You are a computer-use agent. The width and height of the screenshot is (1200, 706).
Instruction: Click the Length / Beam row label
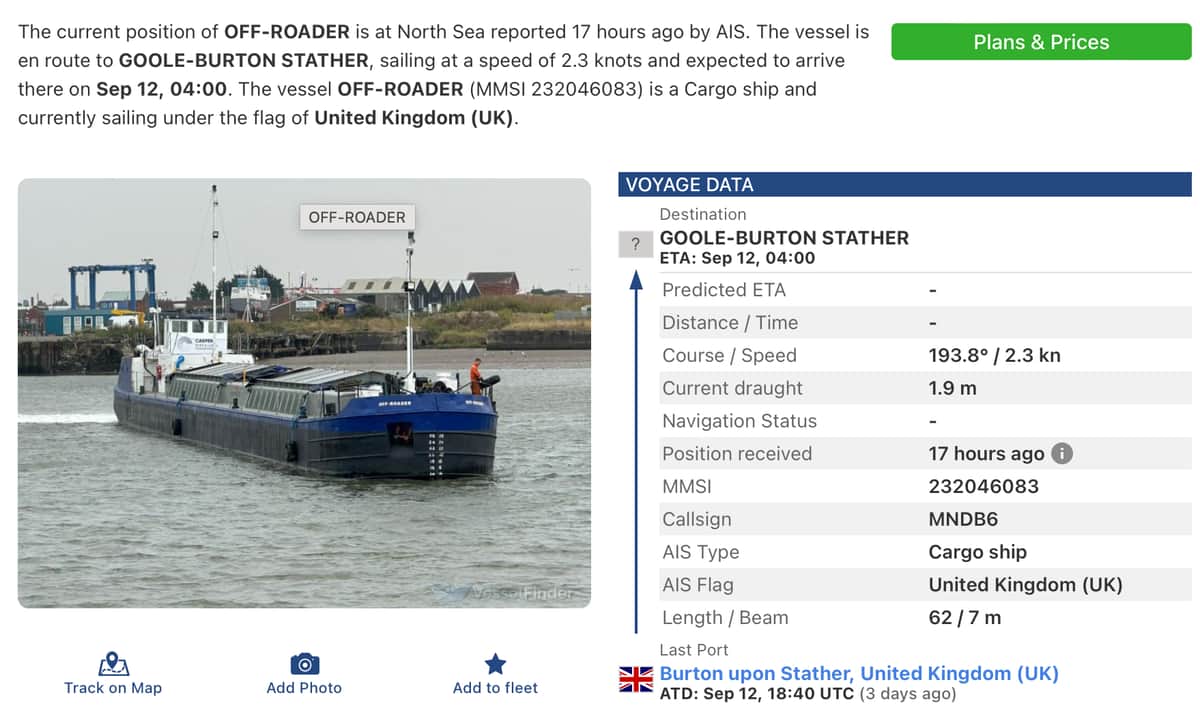[x=725, y=618]
